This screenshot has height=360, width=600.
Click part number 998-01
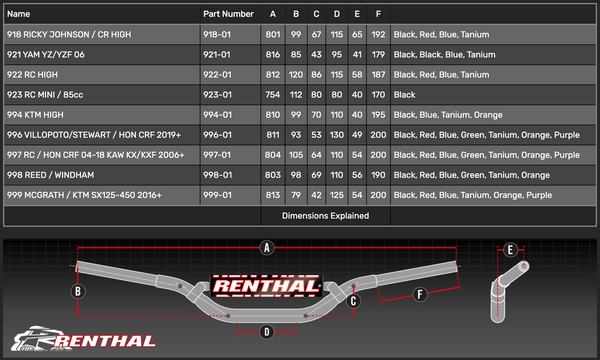point(217,175)
